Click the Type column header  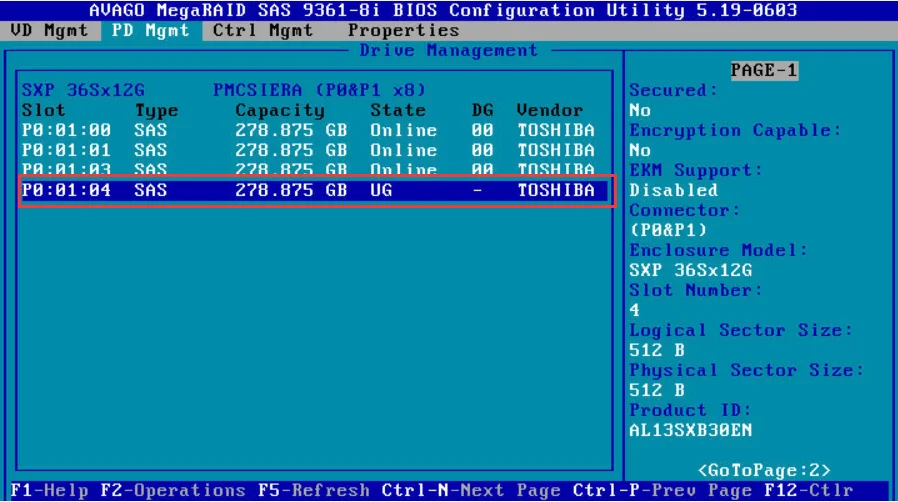click(x=156, y=110)
